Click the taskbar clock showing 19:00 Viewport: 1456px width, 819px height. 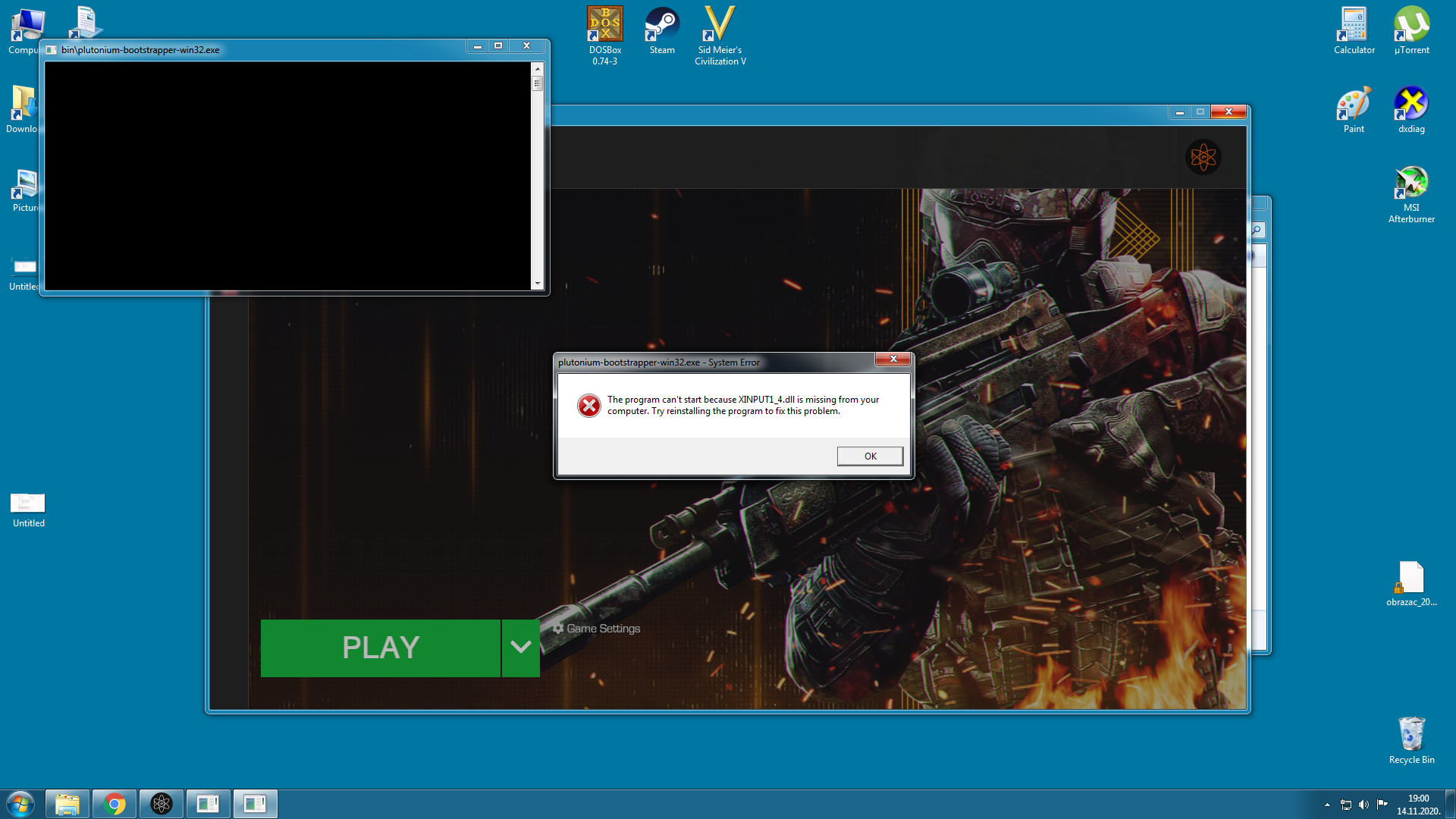tap(1418, 805)
